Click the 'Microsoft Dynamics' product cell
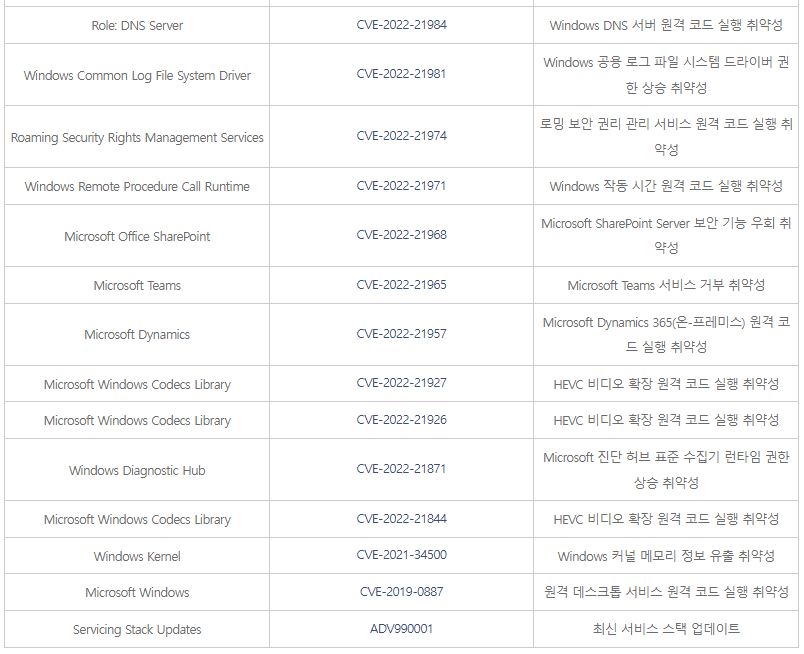This screenshot has width=804, height=654. pyautogui.click(x=137, y=335)
